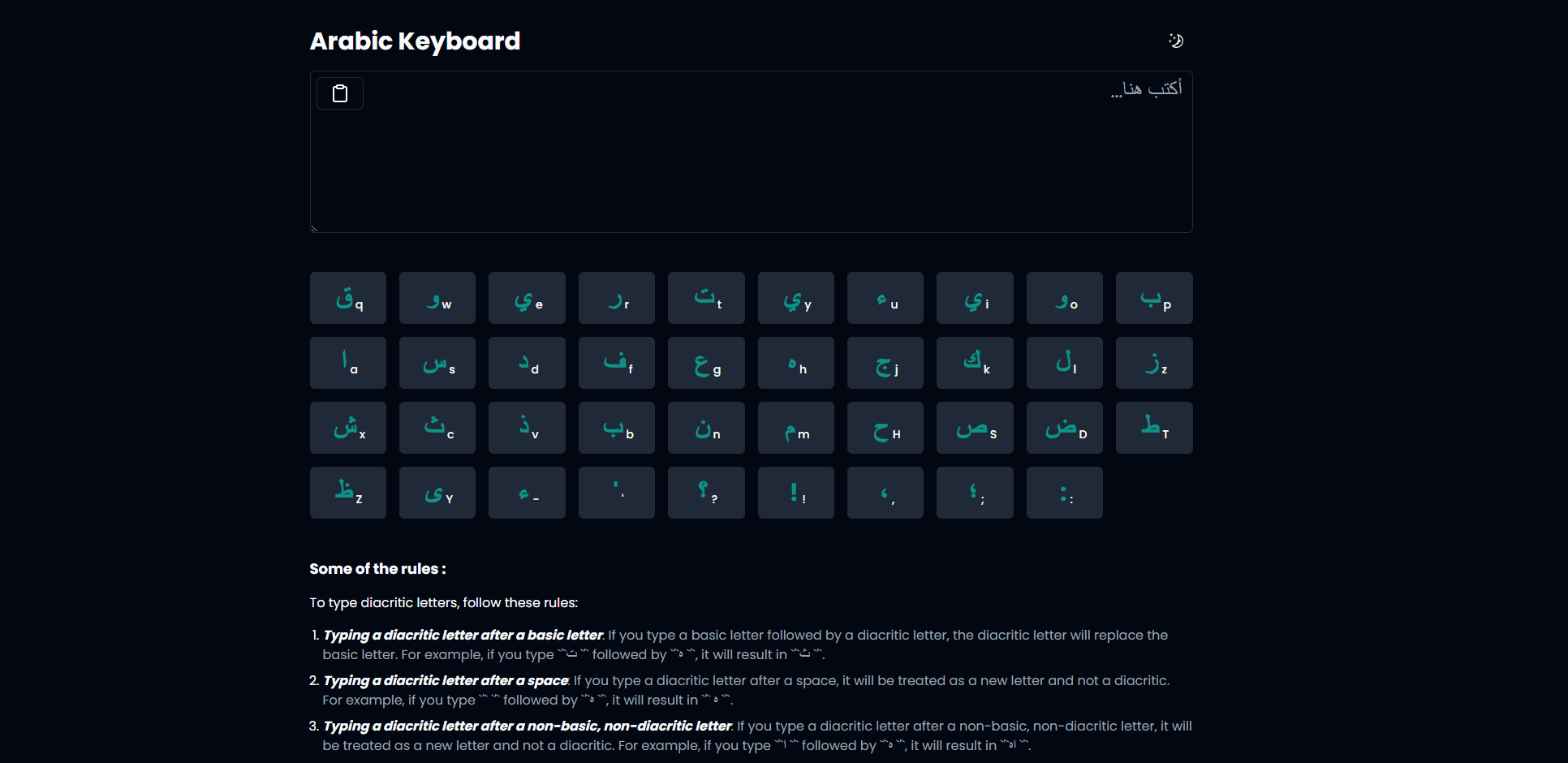Image resolution: width=1568 pixels, height=763 pixels.
Task: Tap the ظ key labeled capital Z
Action: coord(348,493)
